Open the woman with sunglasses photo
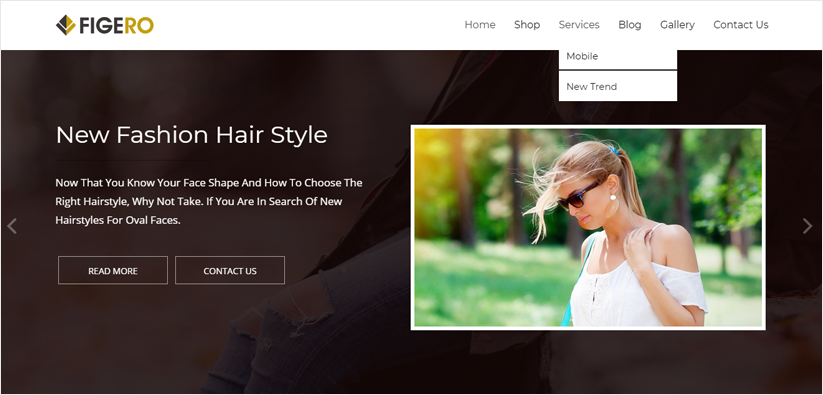Screen dimensions: 823x395 [x=588, y=227]
